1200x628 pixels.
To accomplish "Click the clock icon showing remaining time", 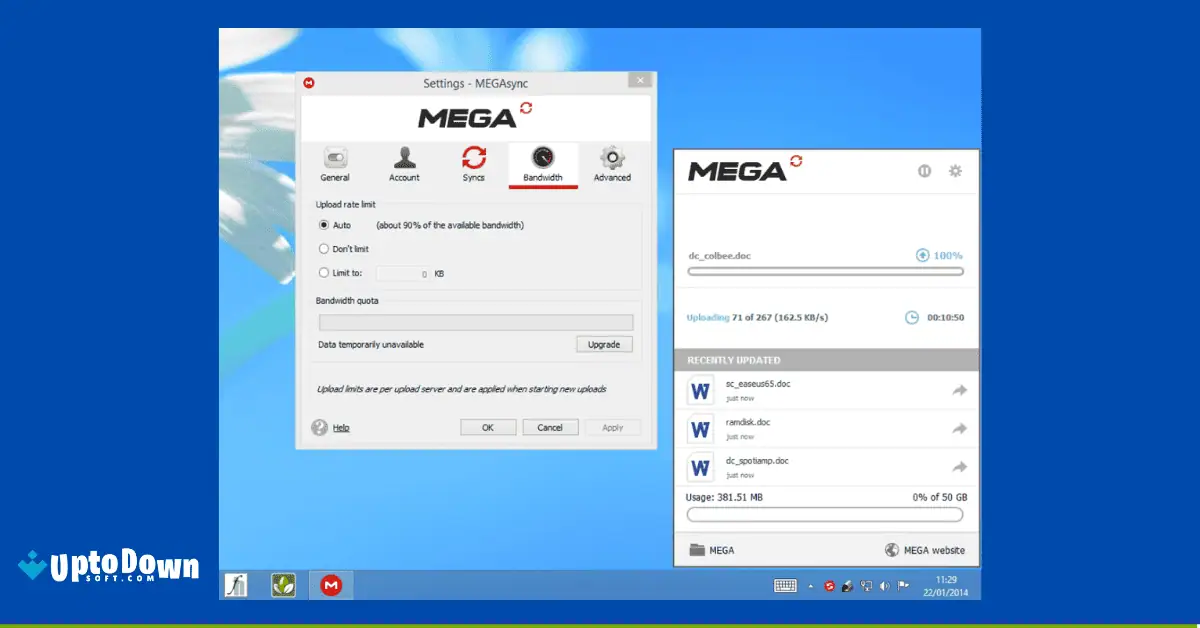I will point(912,317).
